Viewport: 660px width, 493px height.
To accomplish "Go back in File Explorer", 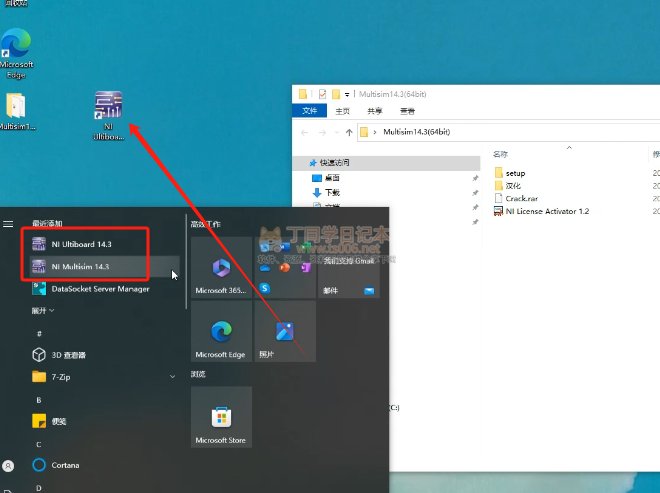I will click(305, 133).
